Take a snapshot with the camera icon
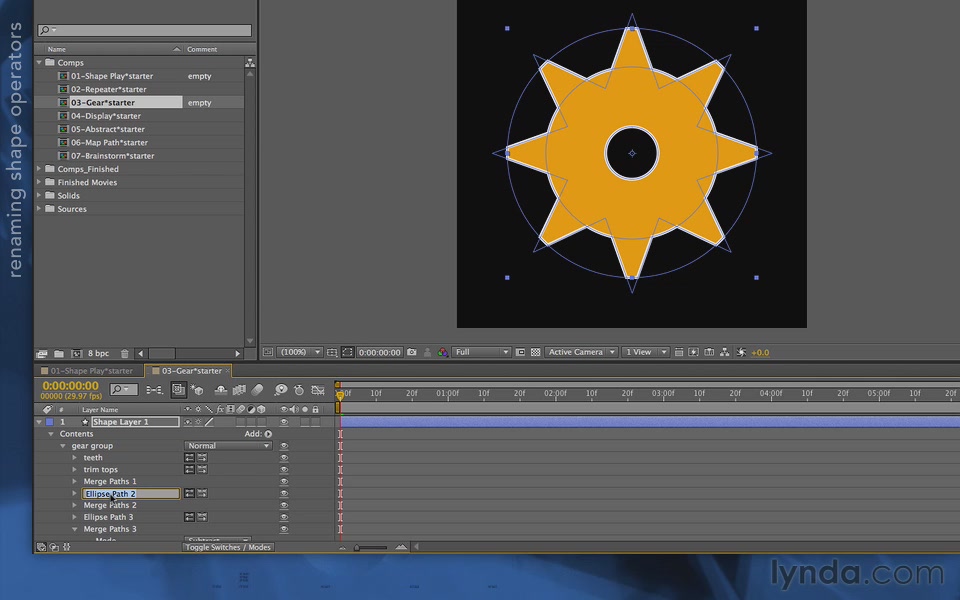This screenshot has height=600, width=960. coord(411,352)
